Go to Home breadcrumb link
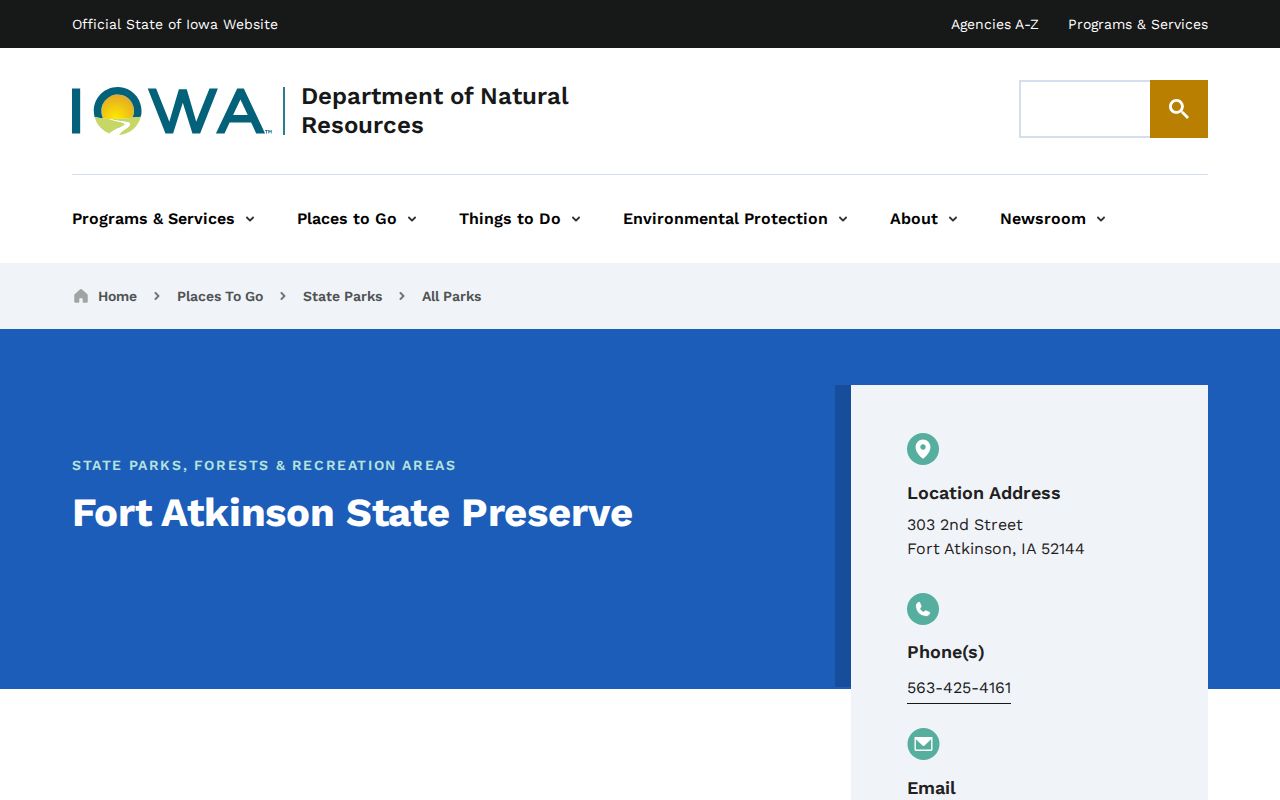 point(117,296)
